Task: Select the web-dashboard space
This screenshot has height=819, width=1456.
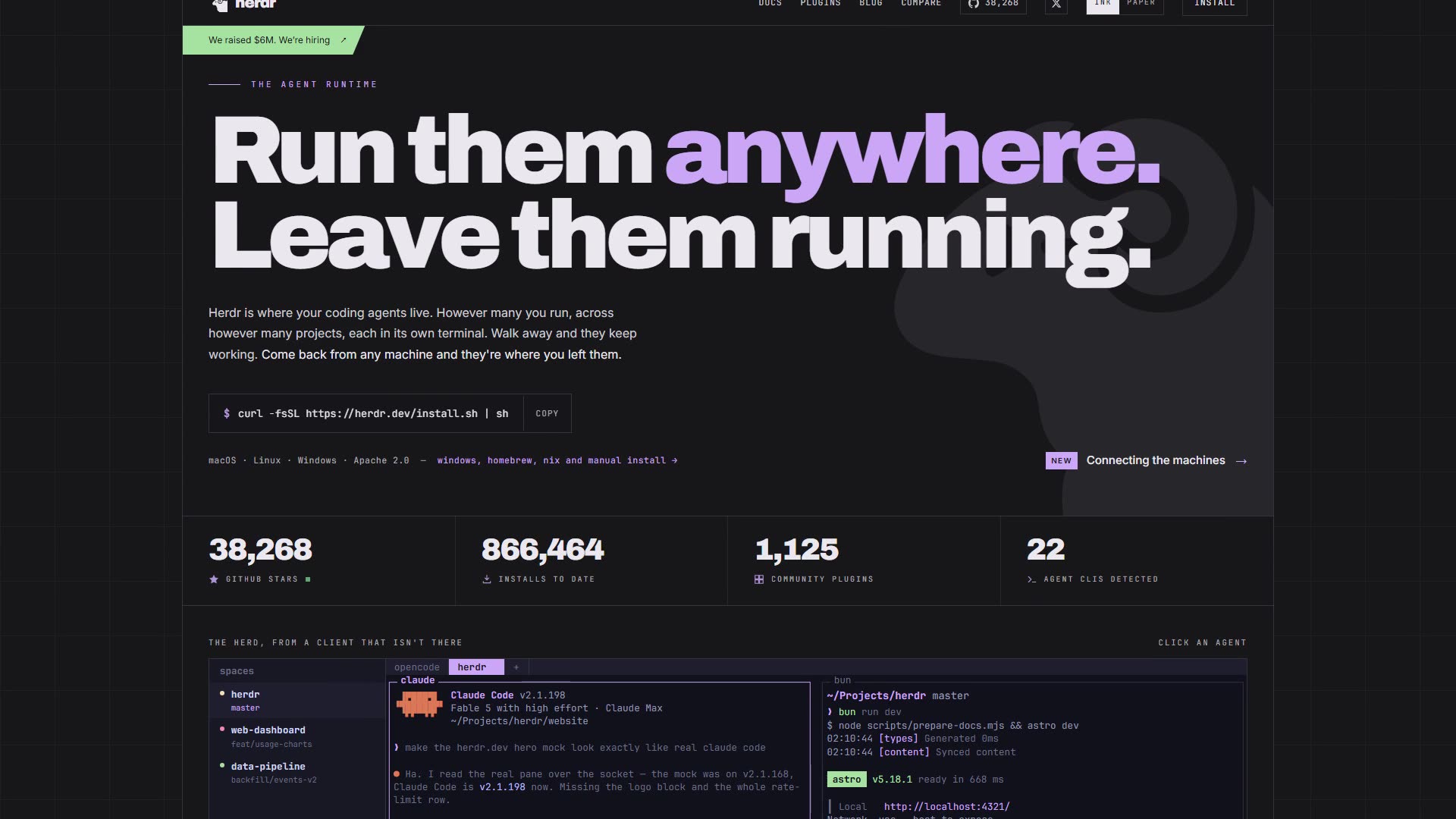Action: coord(297,736)
